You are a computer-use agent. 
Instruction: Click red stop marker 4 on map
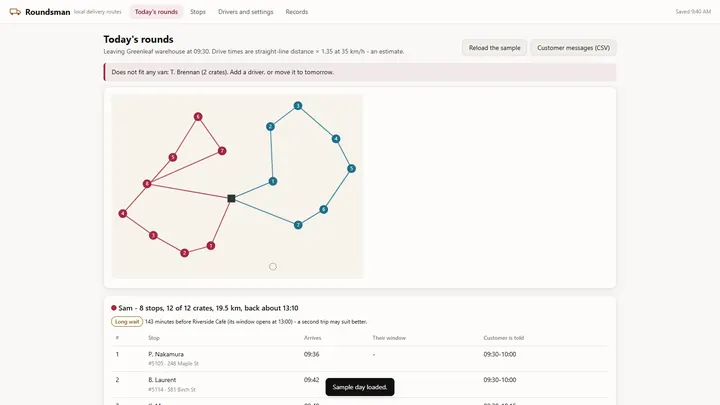tap(123, 214)
